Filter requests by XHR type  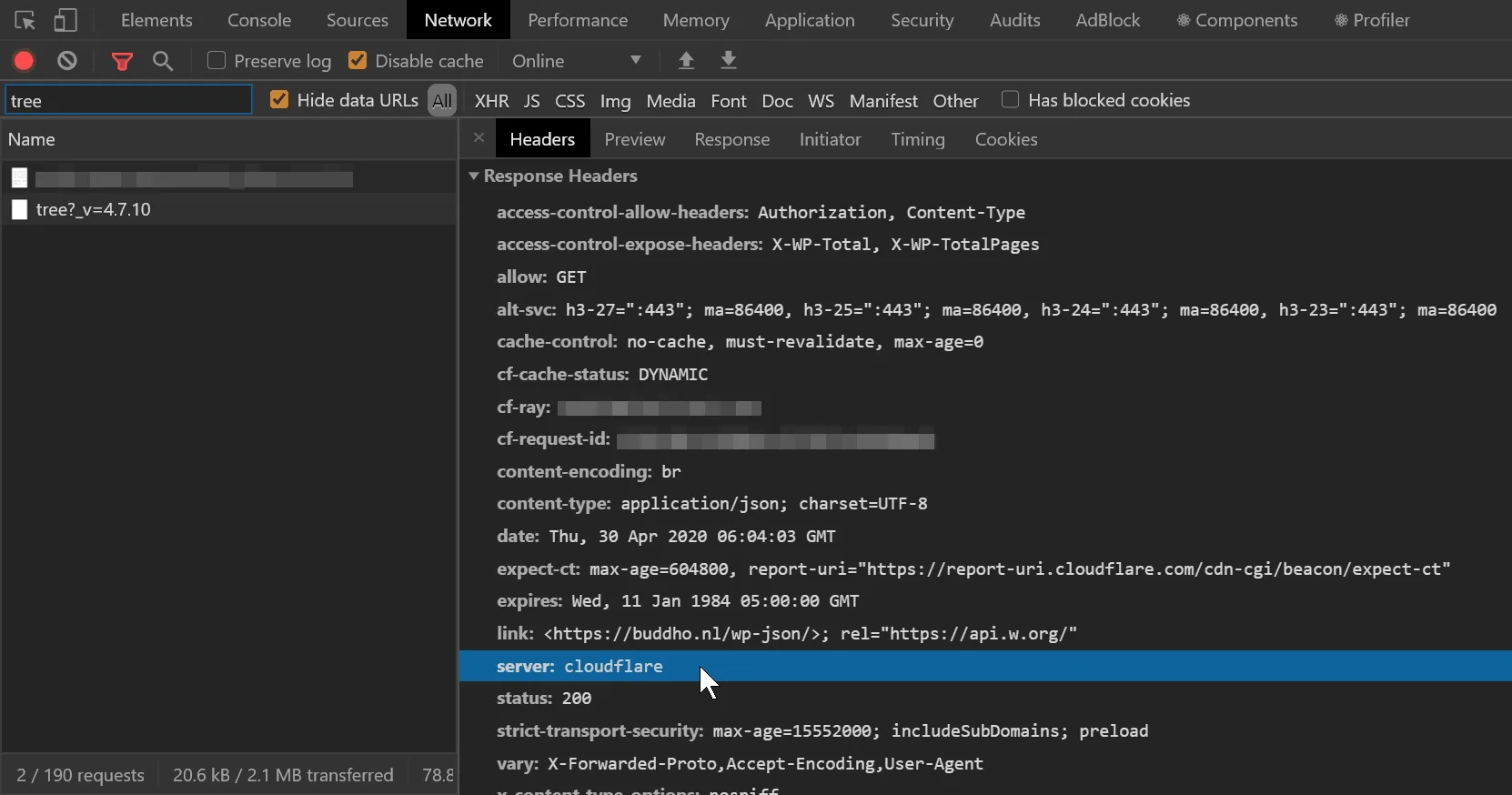tap(491, 101)
